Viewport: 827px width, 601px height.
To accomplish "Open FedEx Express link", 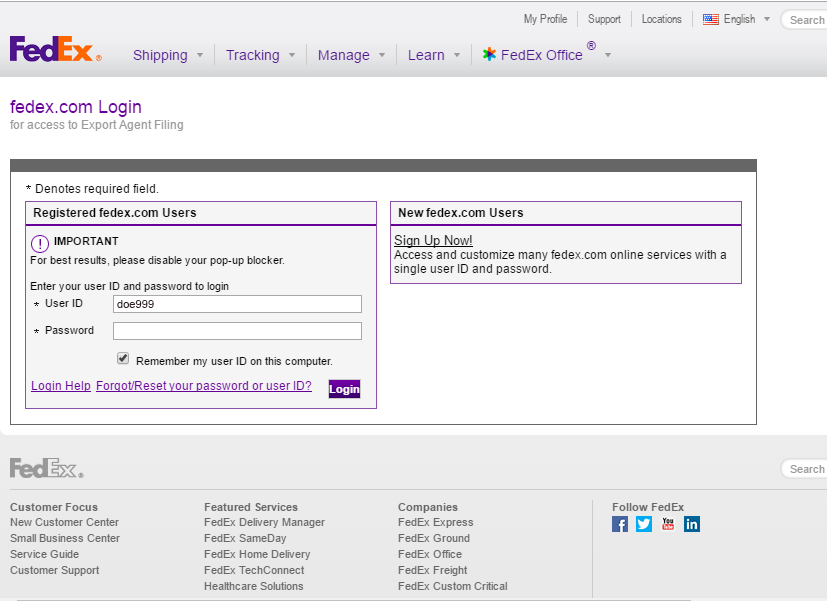I will pos(436,522).
